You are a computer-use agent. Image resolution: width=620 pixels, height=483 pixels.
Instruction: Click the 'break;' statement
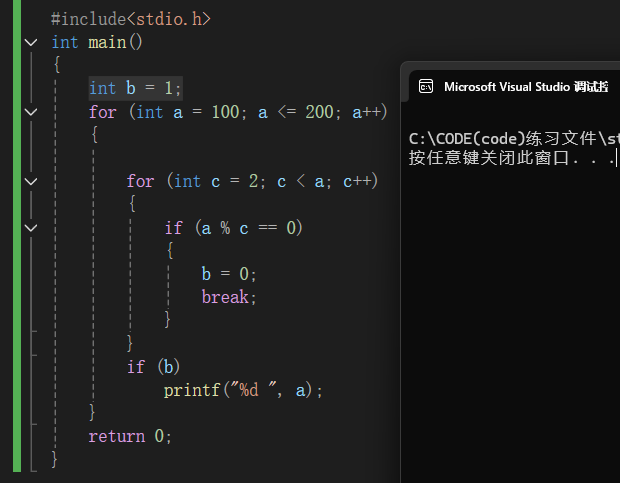click(x=229, y=297)
